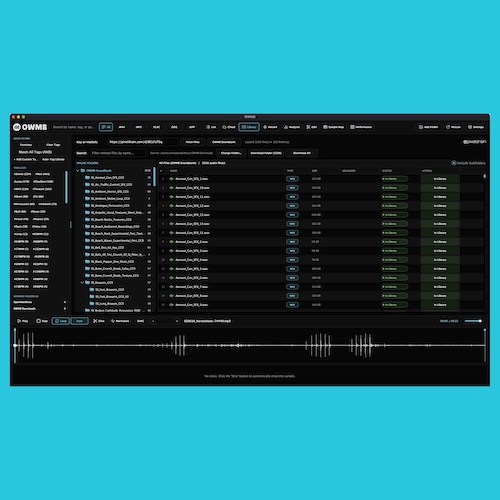Select the All formats filter
This screenshot has width=500, height=500.
tap(106, 127)
